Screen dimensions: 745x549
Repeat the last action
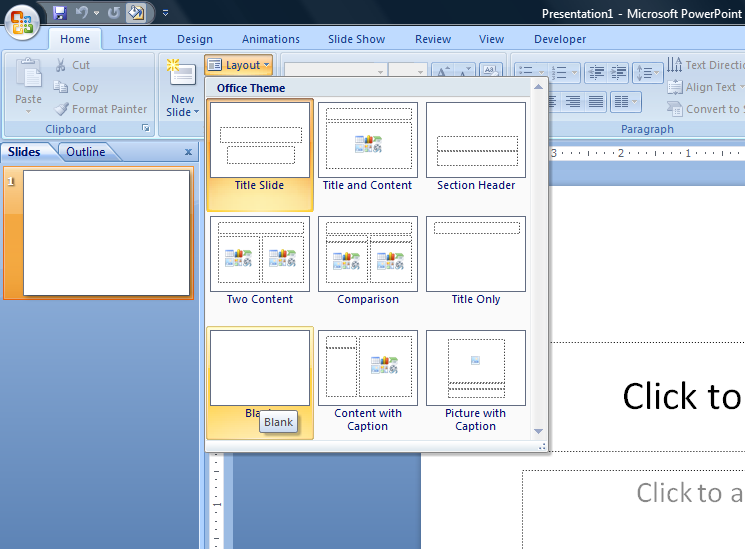114,13
